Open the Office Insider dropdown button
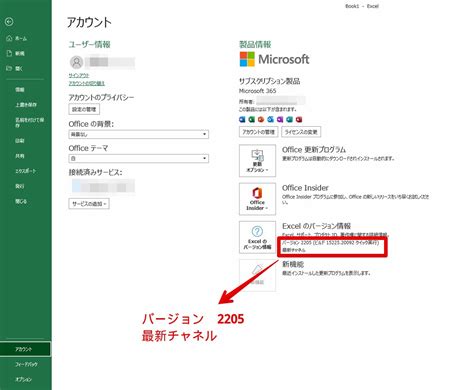This screenshot has height=390, width=474. 257,199
